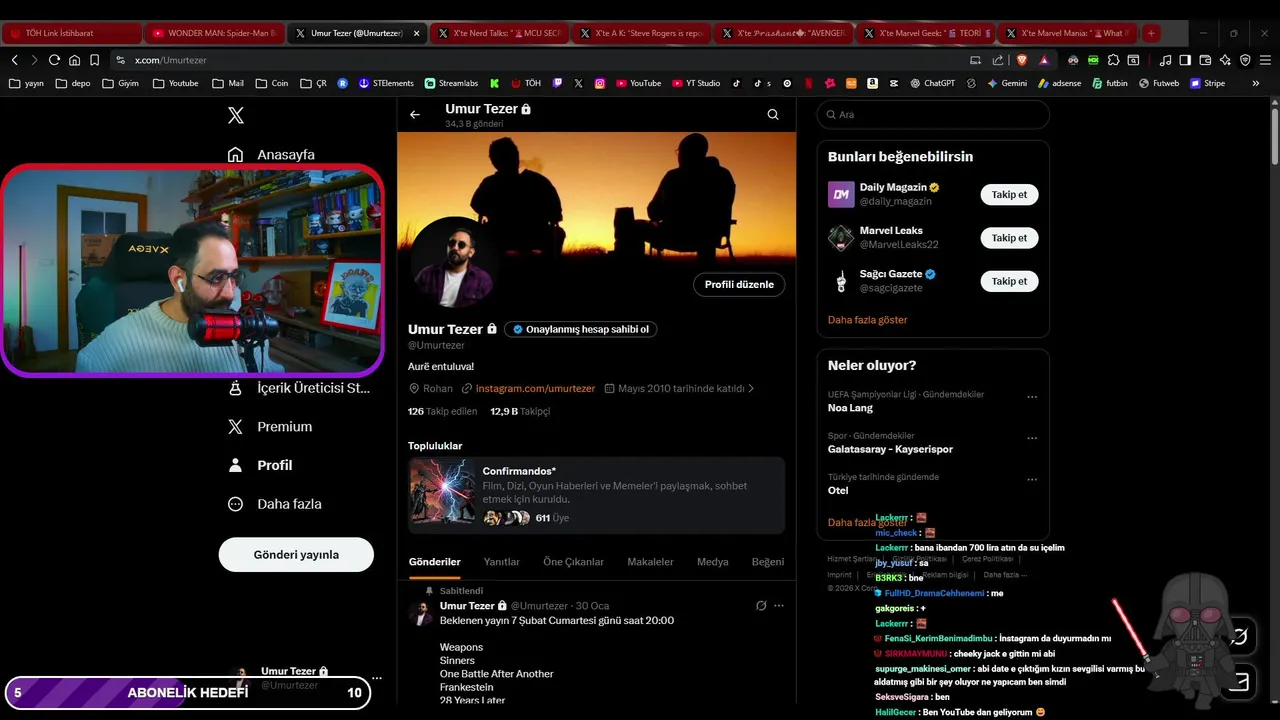Open more options for Galatasaray - Kayserispor trend

[1032, 439]
